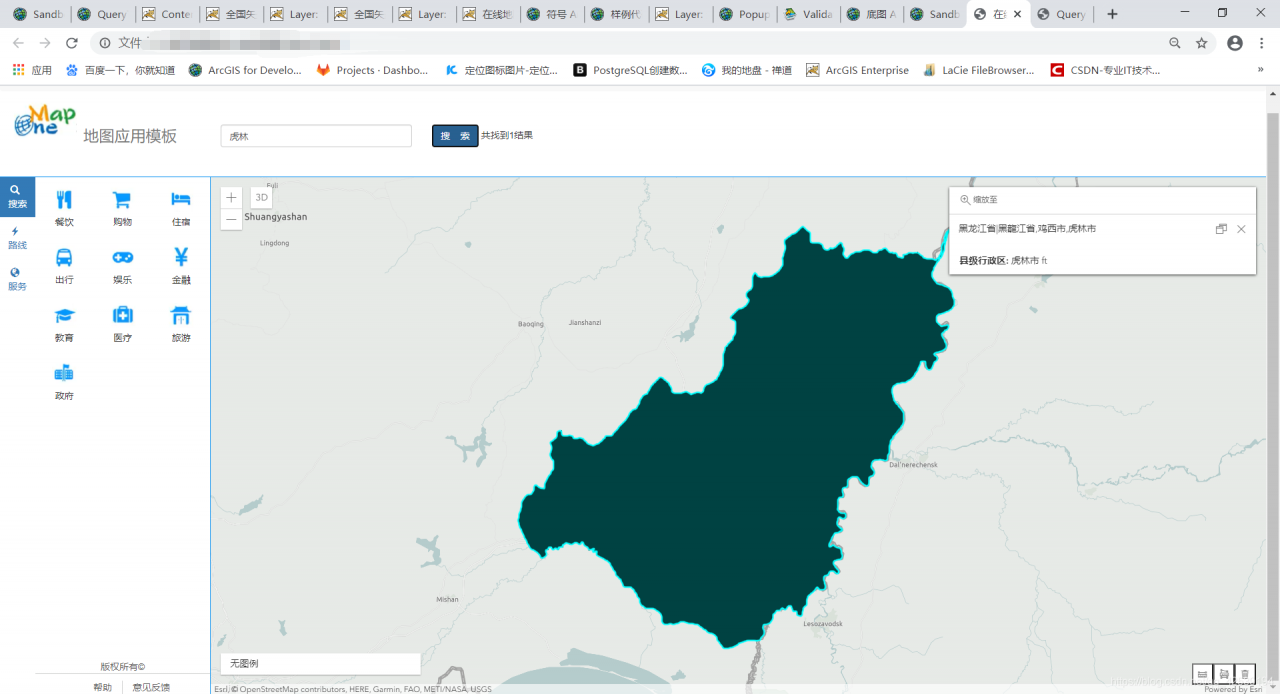
Task: Click the 搜索 search button
Action: (x=455, y=136)
